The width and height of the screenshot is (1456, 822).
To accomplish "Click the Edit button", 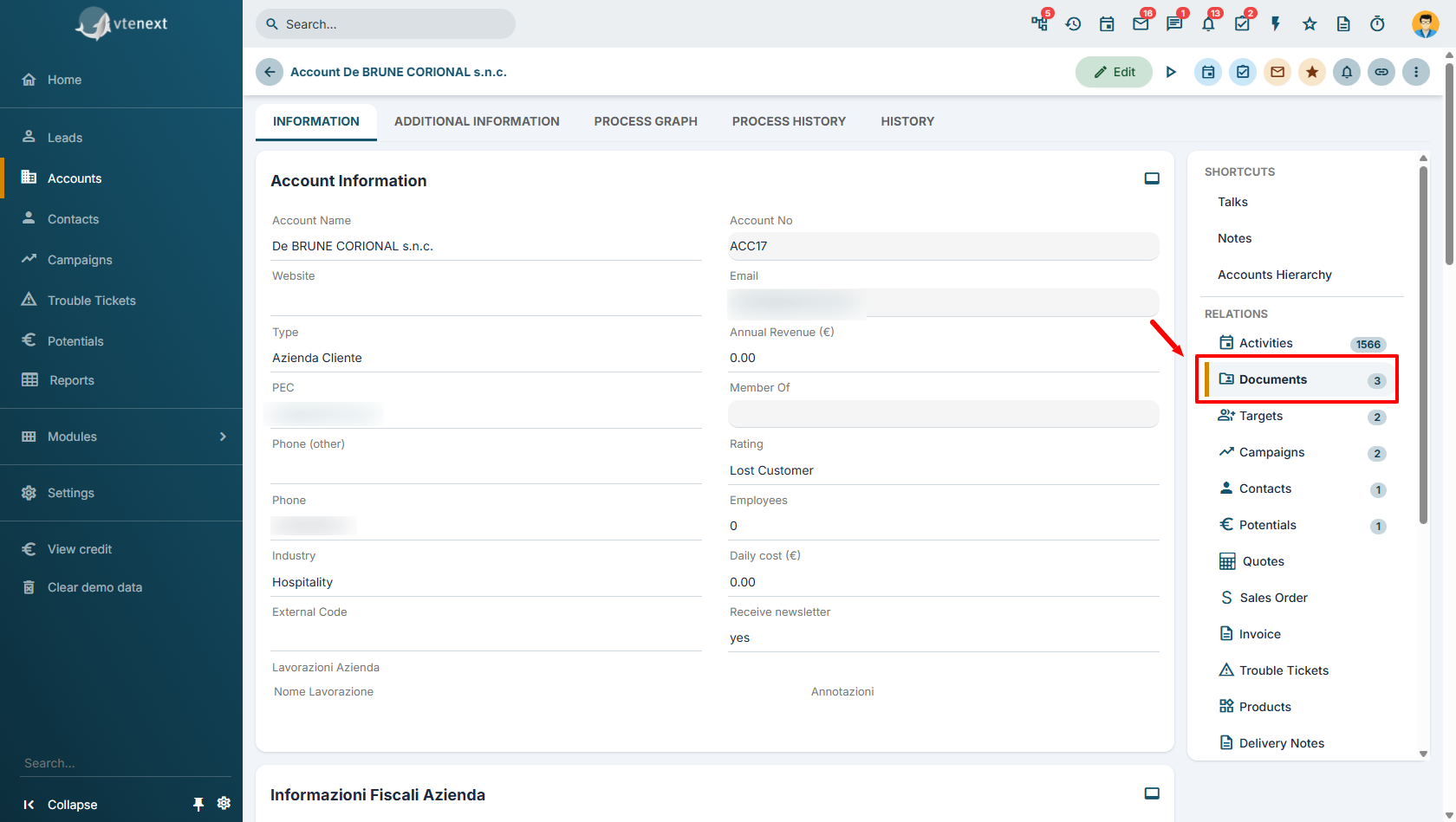I will (1114, 72).
